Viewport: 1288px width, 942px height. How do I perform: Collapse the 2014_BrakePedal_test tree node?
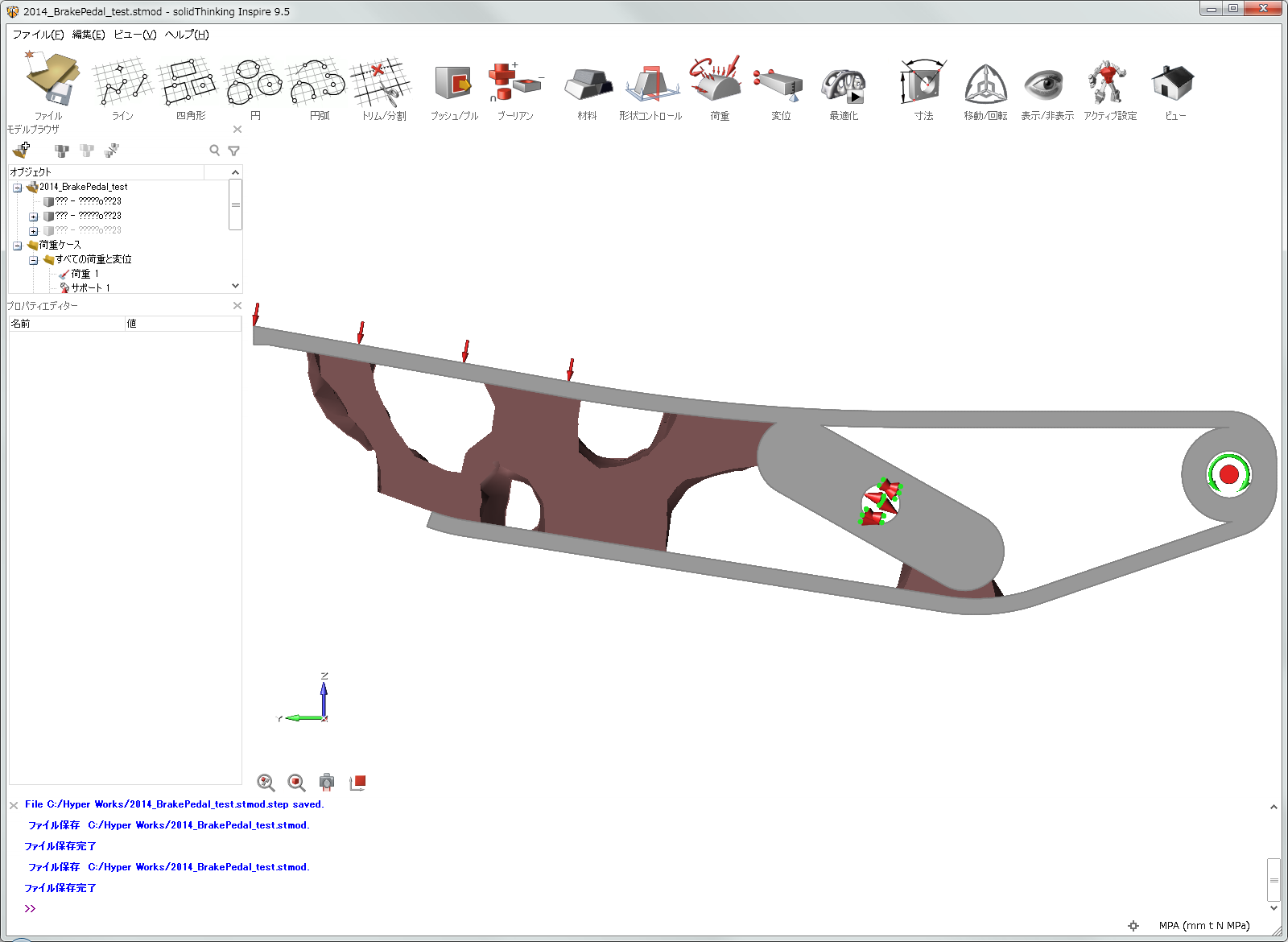17,188
